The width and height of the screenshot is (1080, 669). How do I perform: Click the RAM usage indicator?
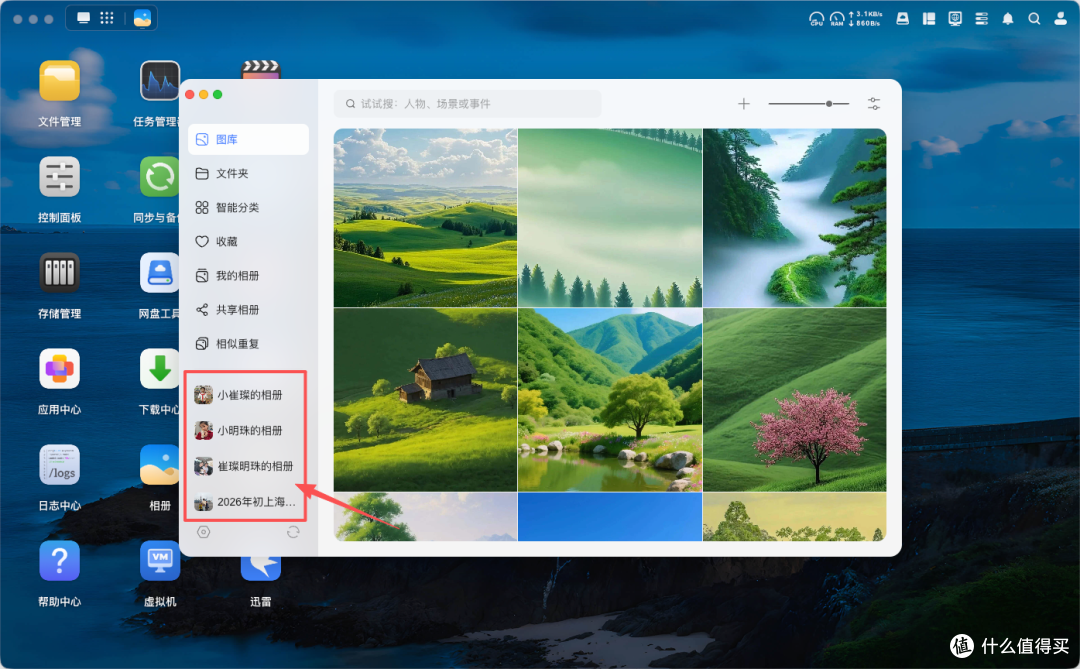point(837,19)
